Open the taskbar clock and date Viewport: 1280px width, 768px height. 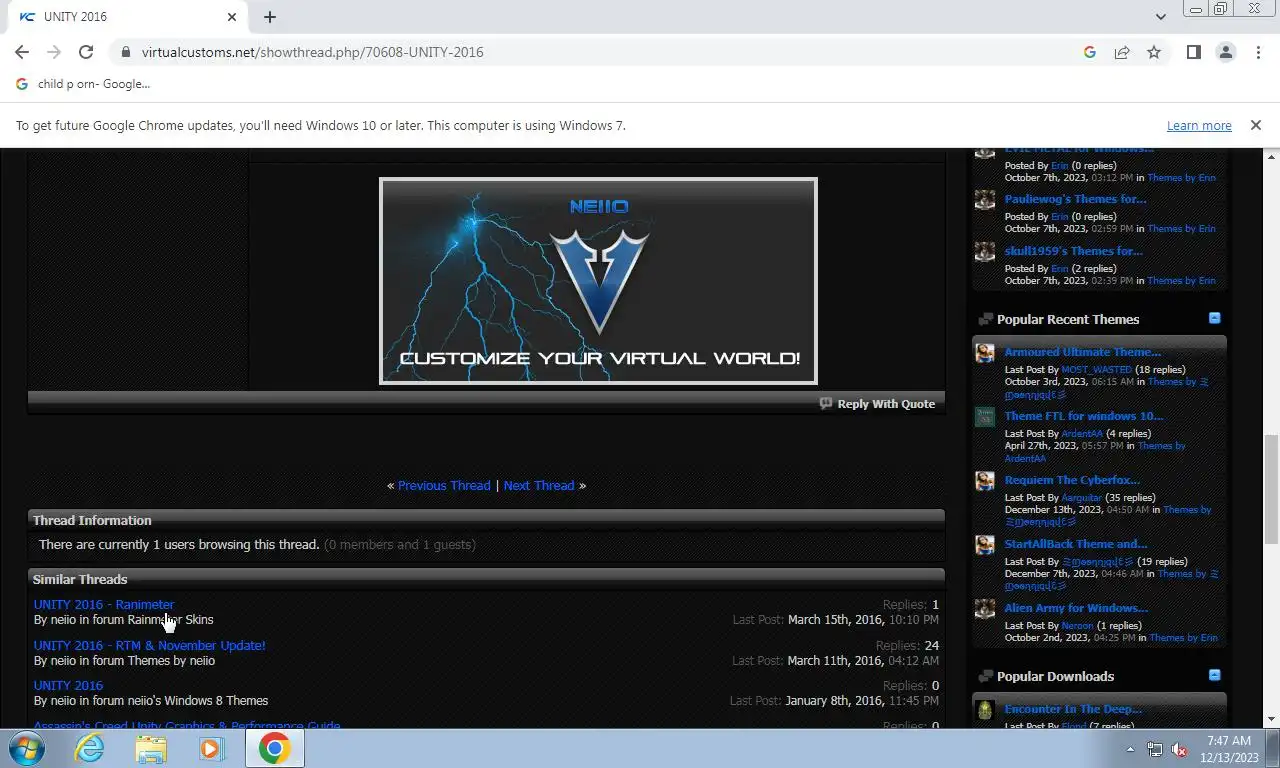(x=1228, y=749)
